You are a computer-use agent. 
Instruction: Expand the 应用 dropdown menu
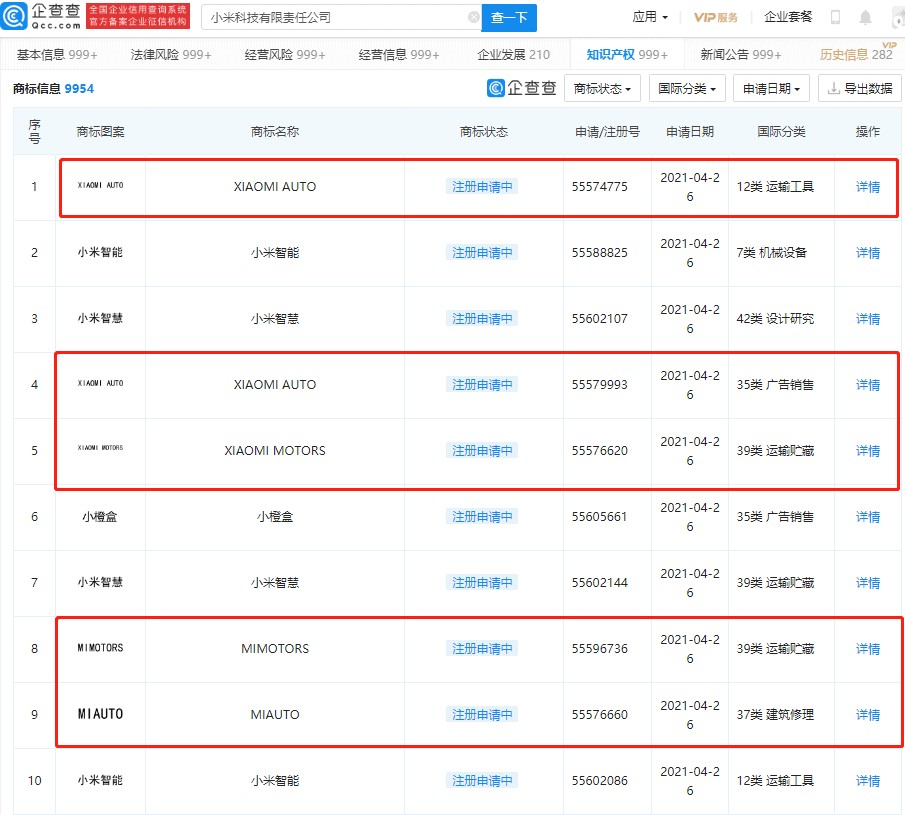click(650, 17)
